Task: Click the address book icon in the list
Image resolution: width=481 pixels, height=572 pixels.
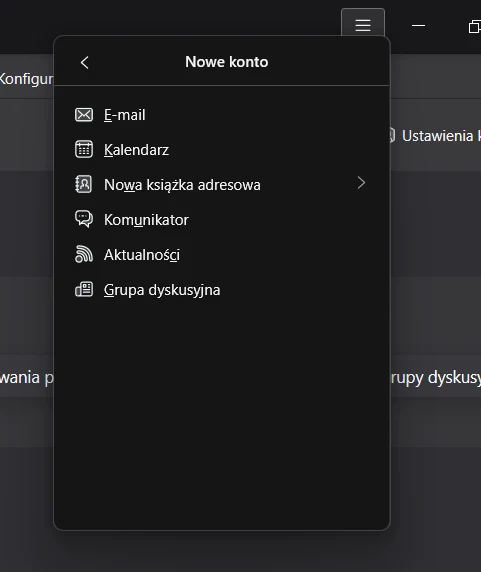Action: (84, 184)
